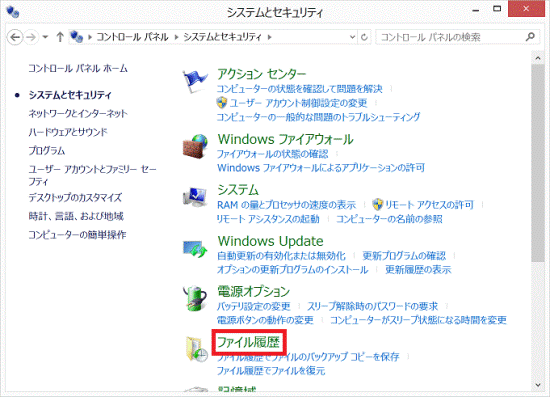Click スリープ解除時のパスワードの要求
This screenshot has width=550, height=397.
373,306
